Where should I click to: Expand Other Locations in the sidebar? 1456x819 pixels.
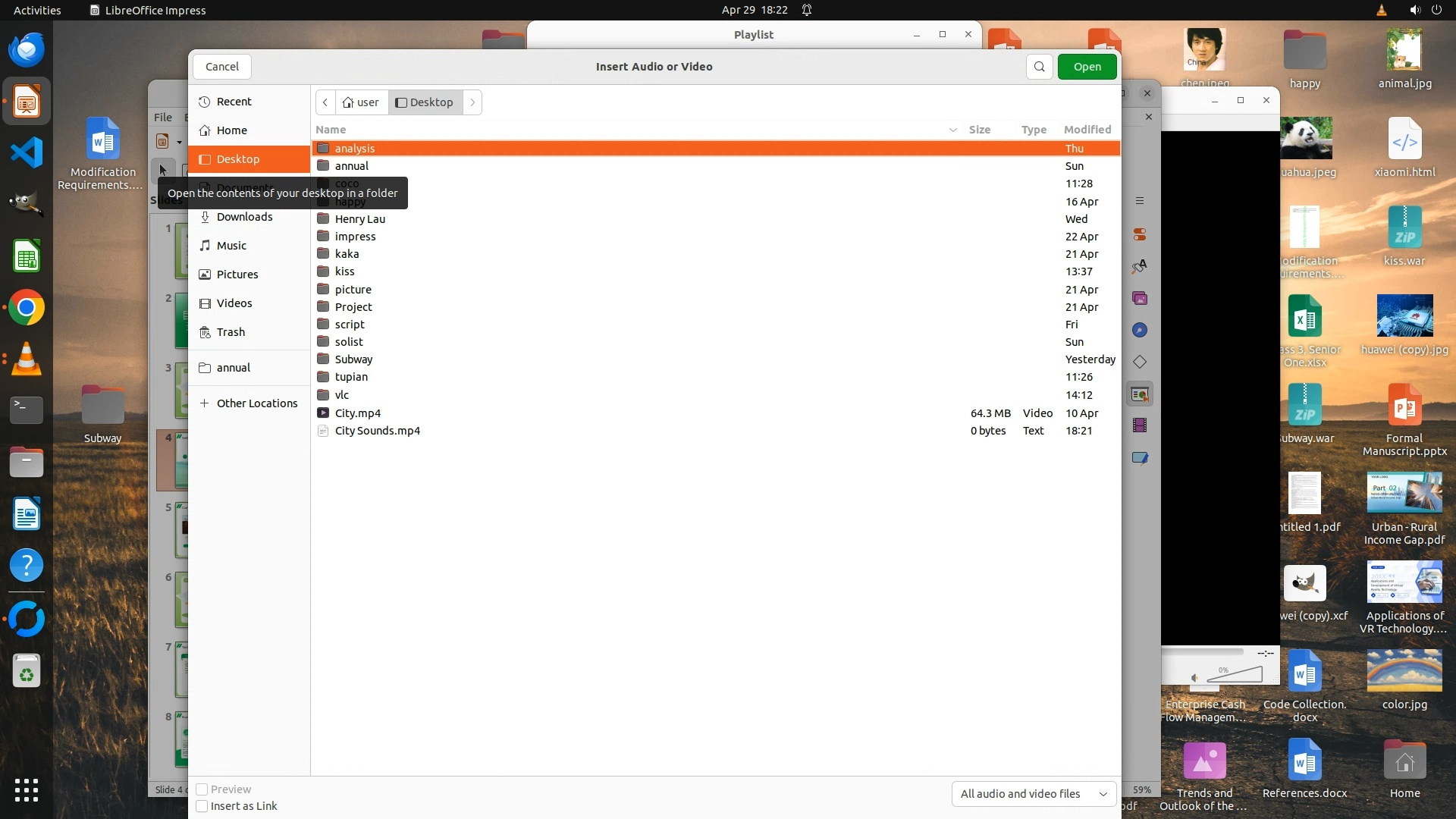coord(256,403)
